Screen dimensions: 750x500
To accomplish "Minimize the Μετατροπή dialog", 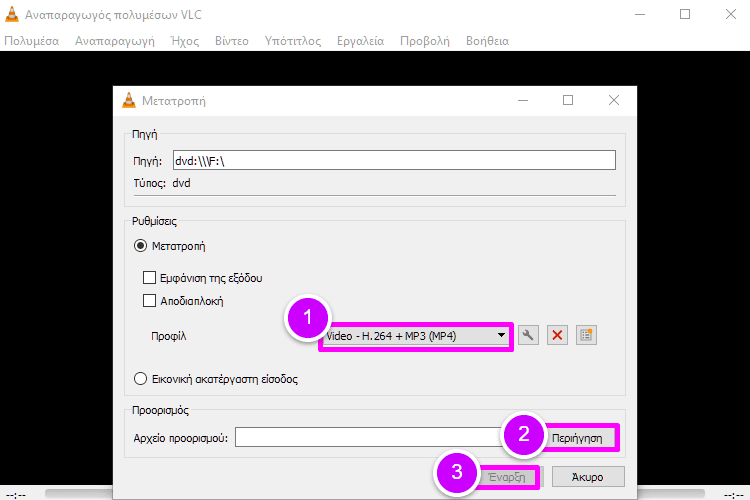I will point(523,100).
